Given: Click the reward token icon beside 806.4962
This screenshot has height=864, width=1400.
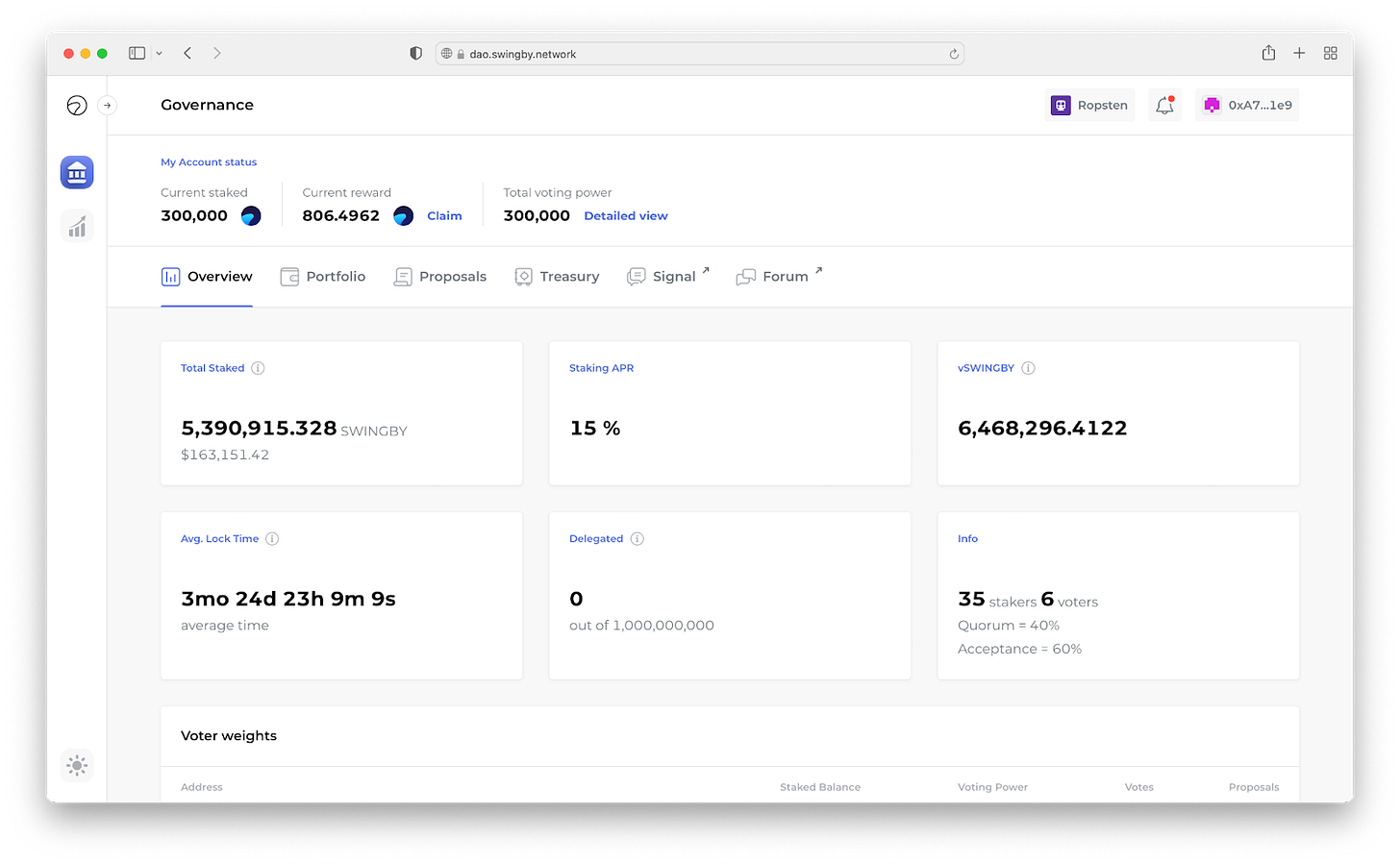Looking at the screenshot, I should click(404, 216).
